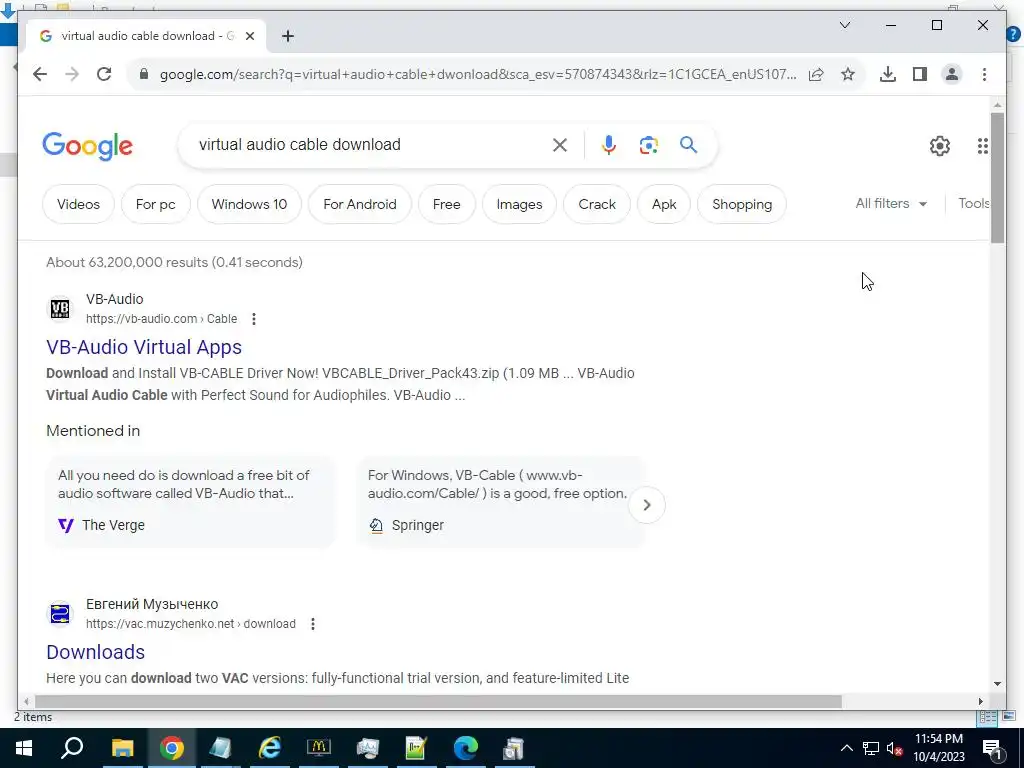Image resolution: width=1024 pixels, height=768 pixels.
Task: Click the horizontal scrollbar thumb
Action: pos(438,701)
